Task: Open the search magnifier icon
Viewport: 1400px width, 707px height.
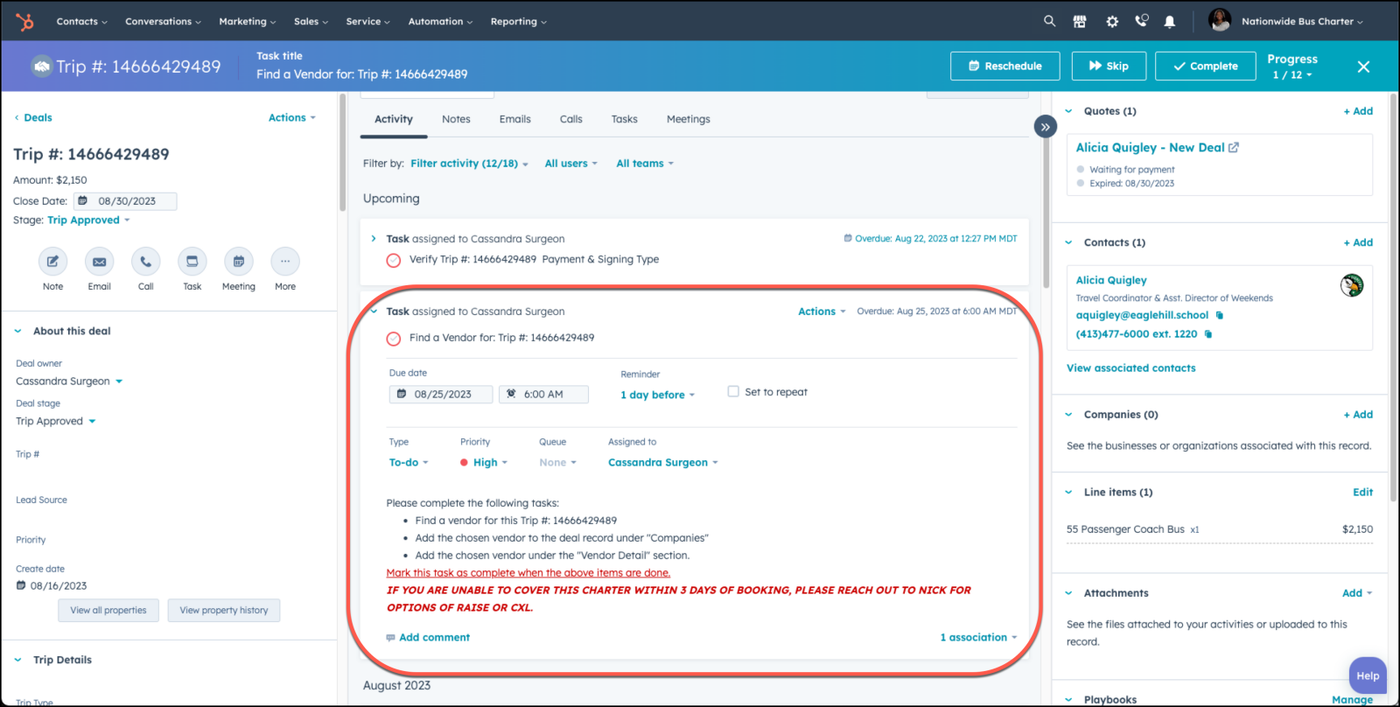Action: pos(1049,21)
